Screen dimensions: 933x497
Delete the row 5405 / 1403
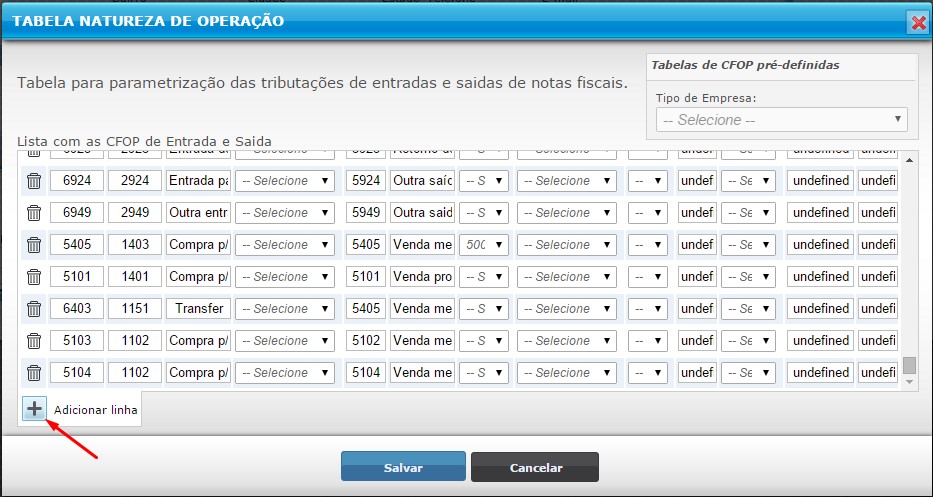click(34, 245)
